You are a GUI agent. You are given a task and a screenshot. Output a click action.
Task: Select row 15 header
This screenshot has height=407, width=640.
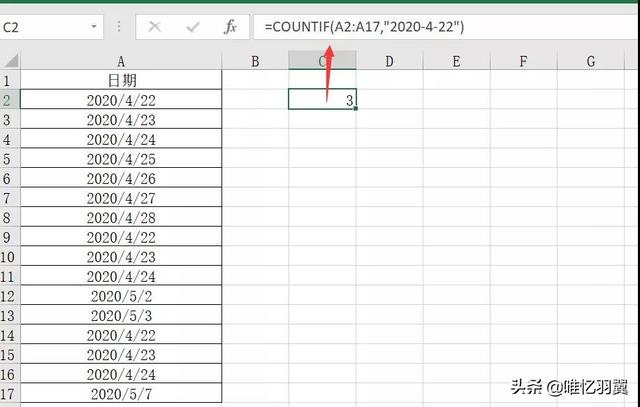[9, 354]
